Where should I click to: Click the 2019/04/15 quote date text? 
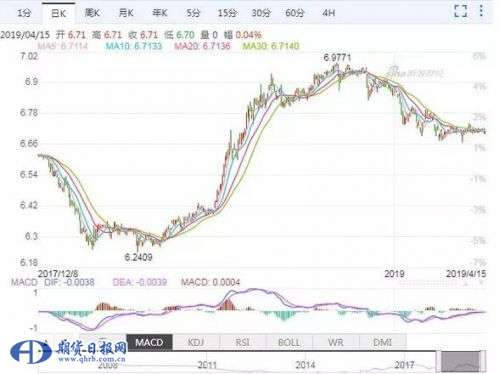click(25, 35)
